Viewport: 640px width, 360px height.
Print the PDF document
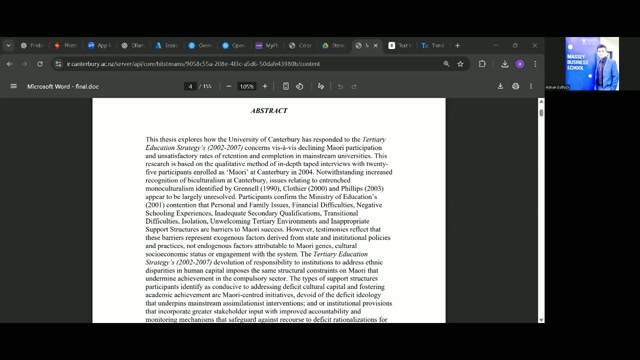coord(516,86)
